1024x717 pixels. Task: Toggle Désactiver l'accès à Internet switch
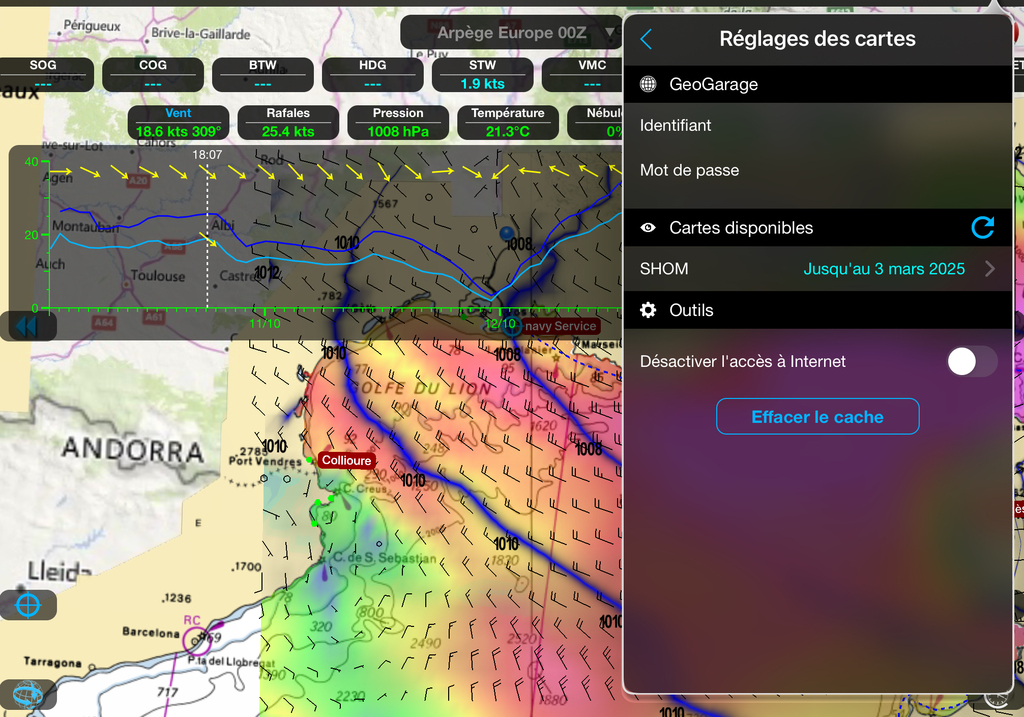pos(972,361)
